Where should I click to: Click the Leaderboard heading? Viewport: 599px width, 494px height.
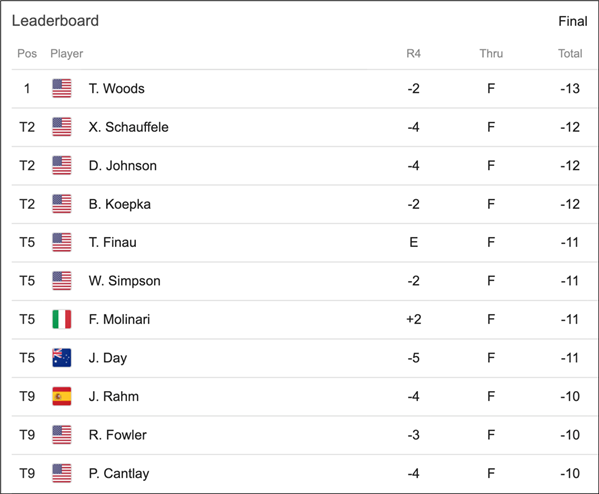coord(55,21)
